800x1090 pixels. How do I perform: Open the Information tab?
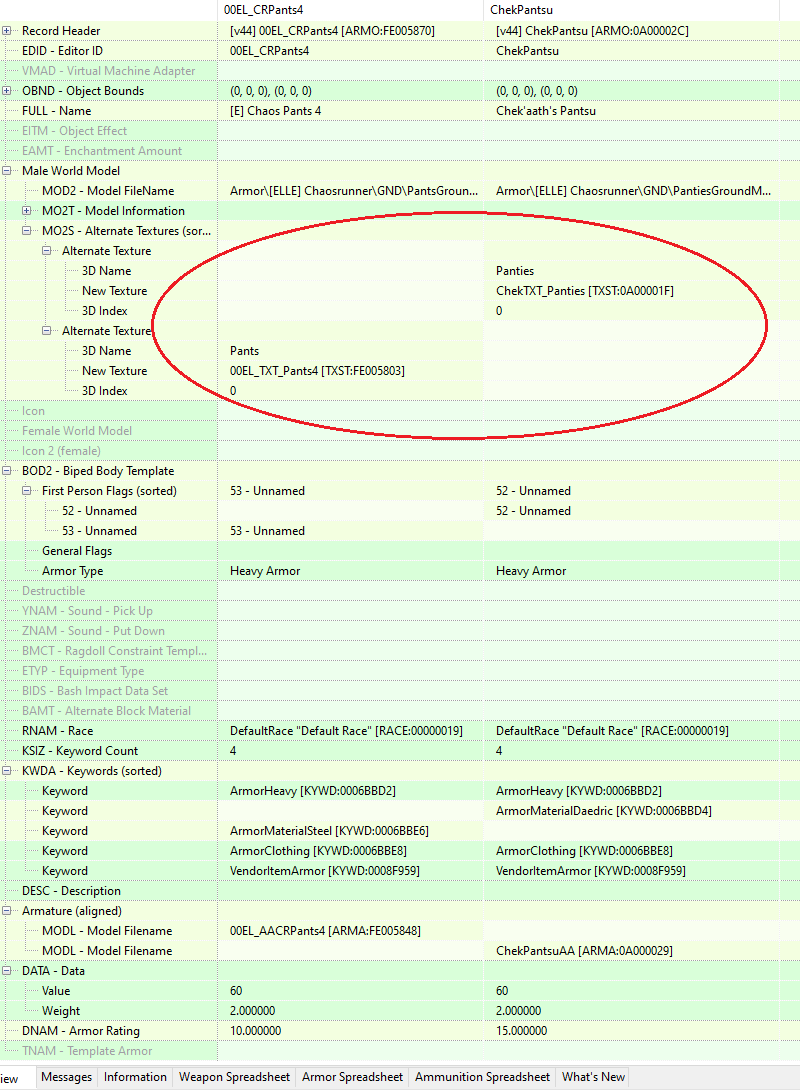135,1077
